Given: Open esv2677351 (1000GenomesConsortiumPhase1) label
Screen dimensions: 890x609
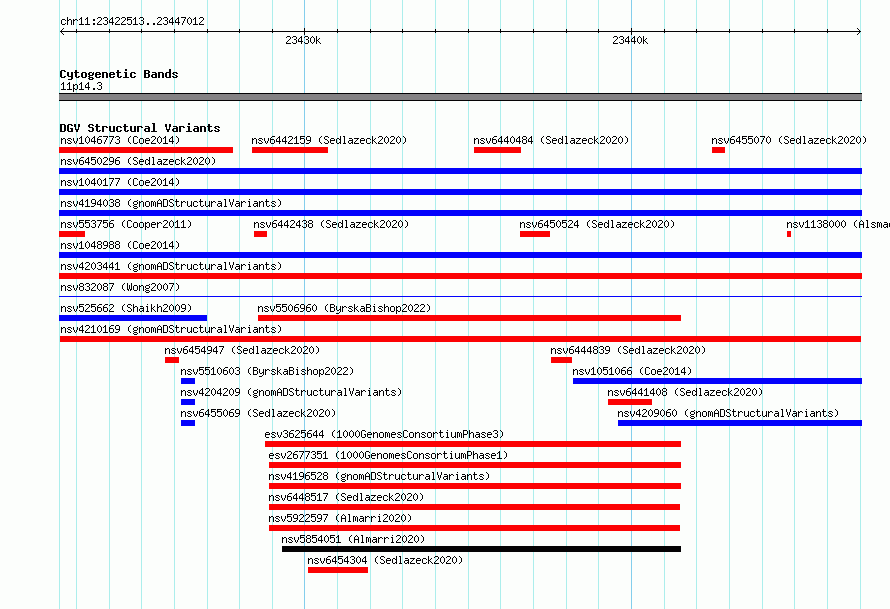Looking at the screenshot, I should (x=388, y=455).
